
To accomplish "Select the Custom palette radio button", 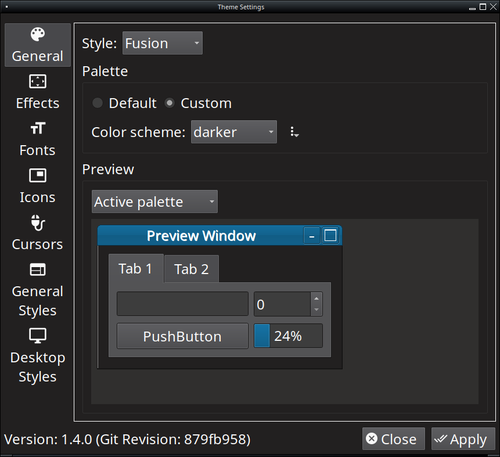I will point(170,103).
